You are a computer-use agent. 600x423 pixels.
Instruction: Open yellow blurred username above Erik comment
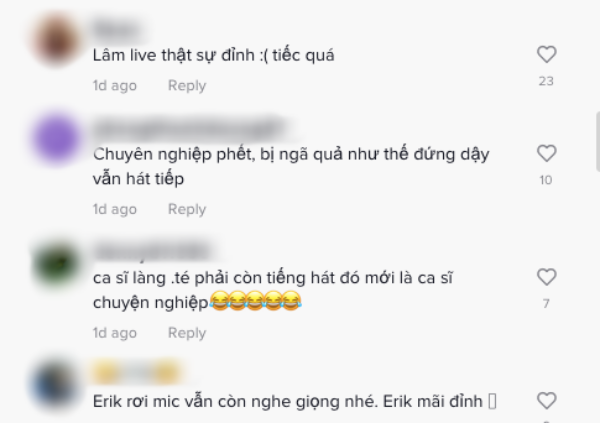(x=138, y=372)
